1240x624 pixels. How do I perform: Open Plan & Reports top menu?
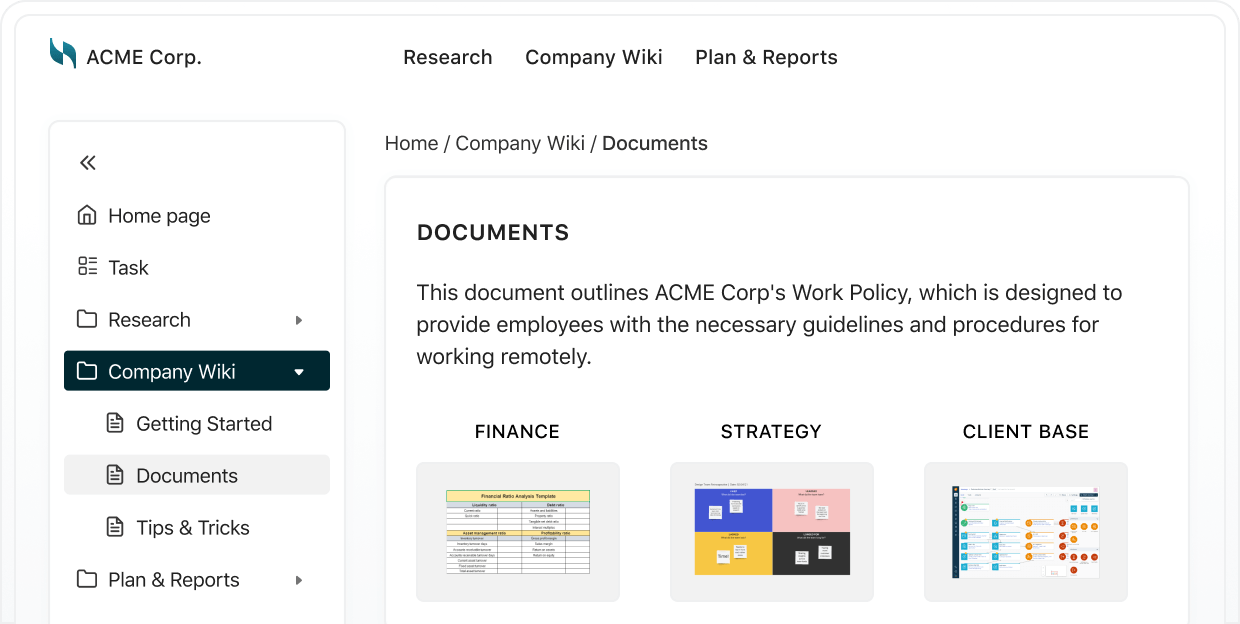[x=766, y=57]
